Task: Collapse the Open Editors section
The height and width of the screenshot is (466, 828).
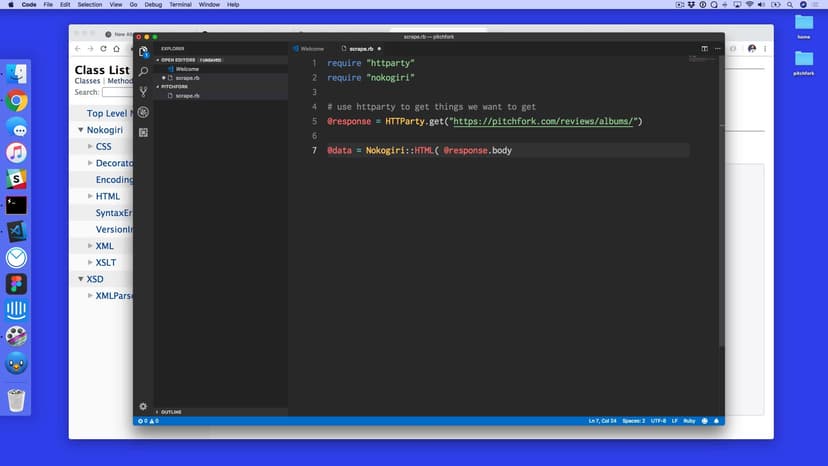Action: (176, 60)
